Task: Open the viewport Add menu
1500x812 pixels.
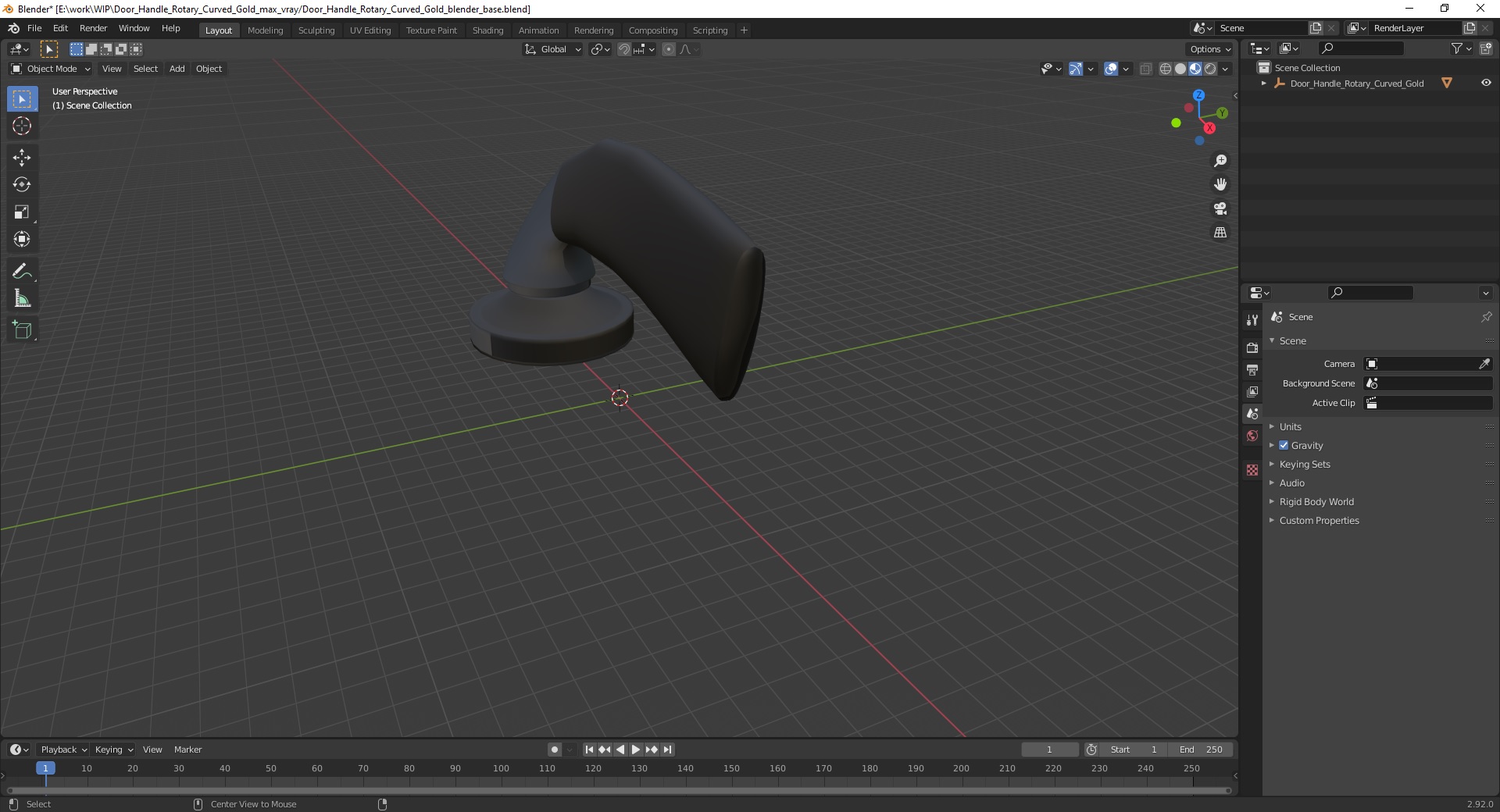Action: [177, 69]
